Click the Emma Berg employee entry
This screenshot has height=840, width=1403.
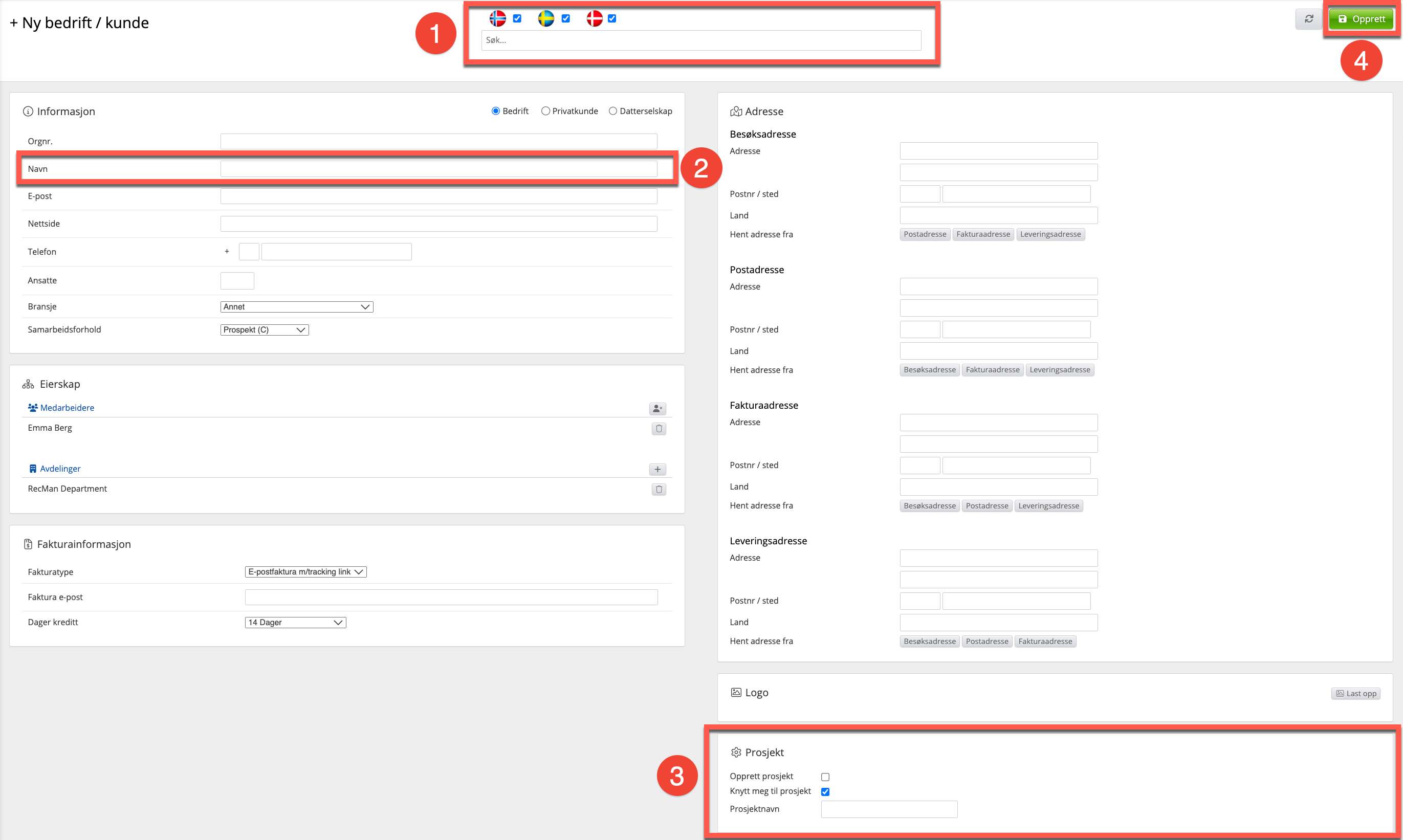coord(50,428)
